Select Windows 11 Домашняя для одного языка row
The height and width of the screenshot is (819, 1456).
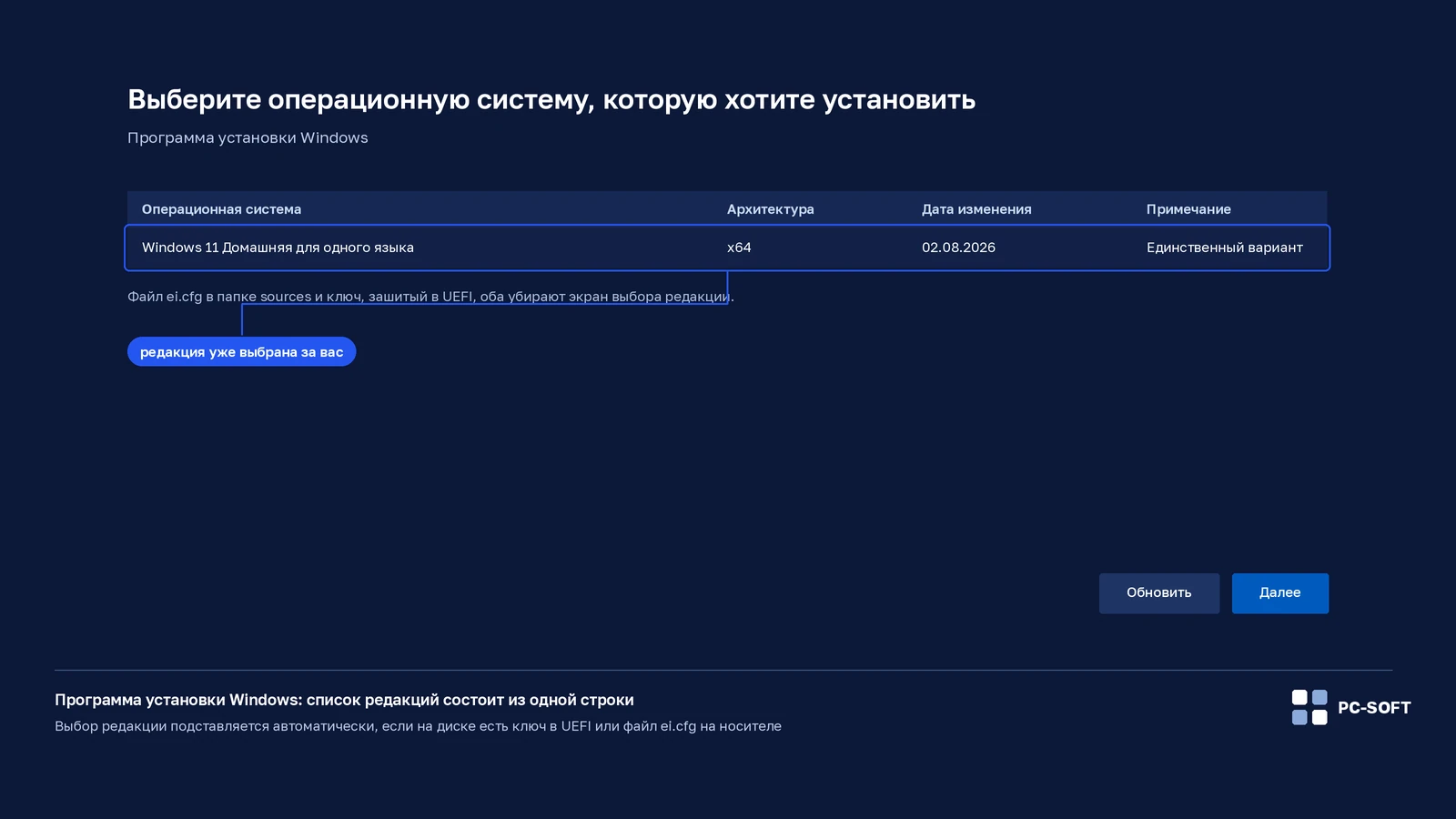(x=727, y=248)
